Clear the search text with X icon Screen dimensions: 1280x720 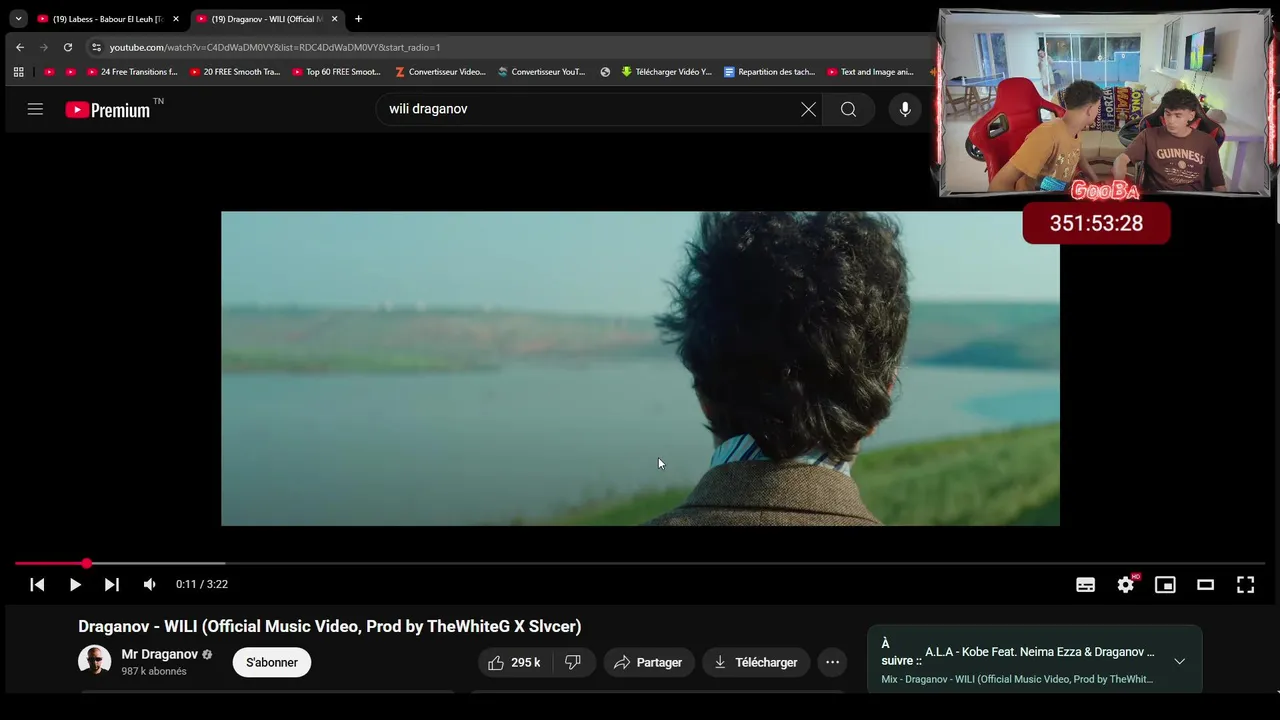click(808, 109)
